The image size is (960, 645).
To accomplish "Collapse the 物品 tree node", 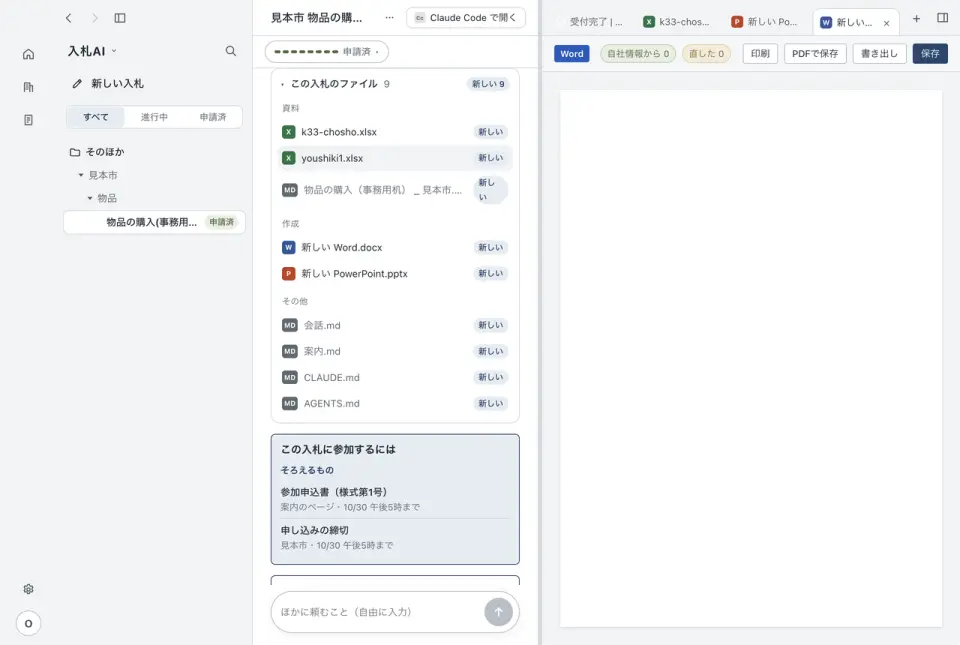I will coord(90,198).
